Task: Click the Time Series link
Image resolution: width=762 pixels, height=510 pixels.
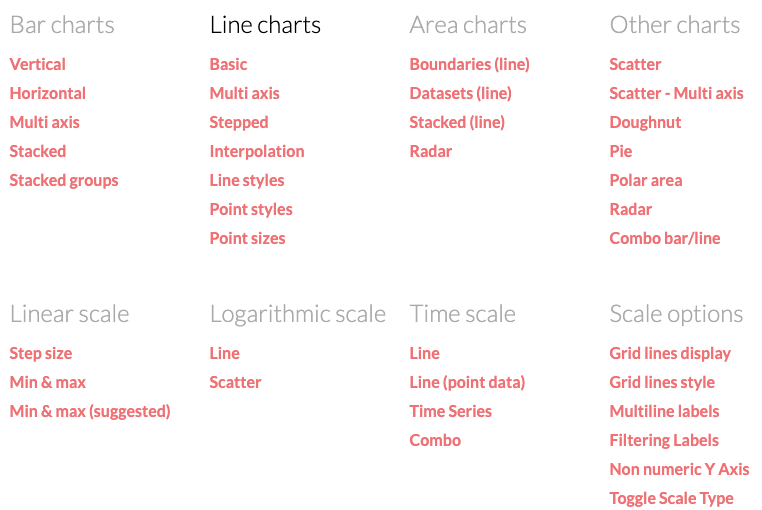Action: click(x=450, y=411)
